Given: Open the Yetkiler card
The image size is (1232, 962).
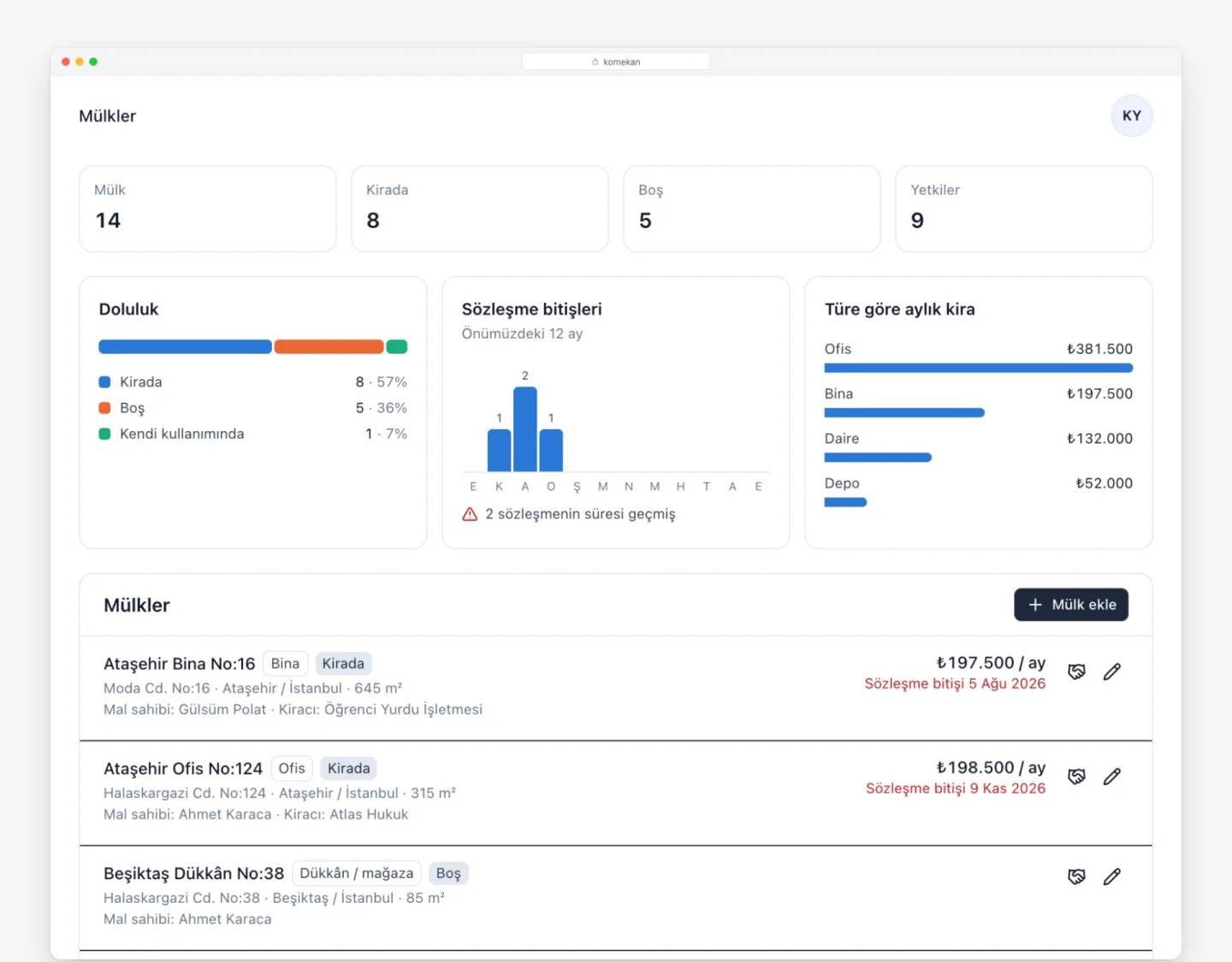Looking at the screenshot, I should pos(1023,209).
